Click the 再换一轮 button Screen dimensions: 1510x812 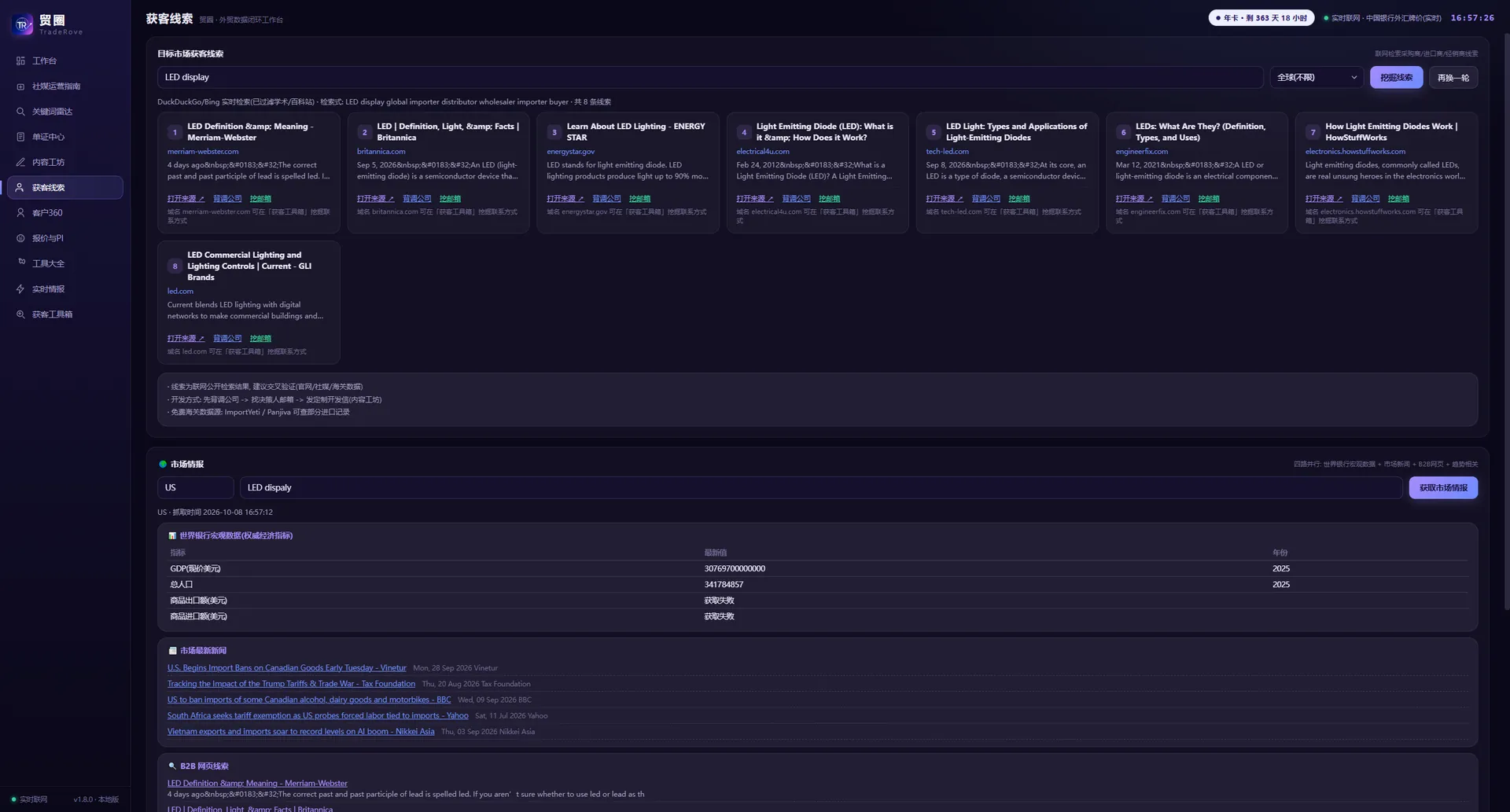pos(1453,77)
